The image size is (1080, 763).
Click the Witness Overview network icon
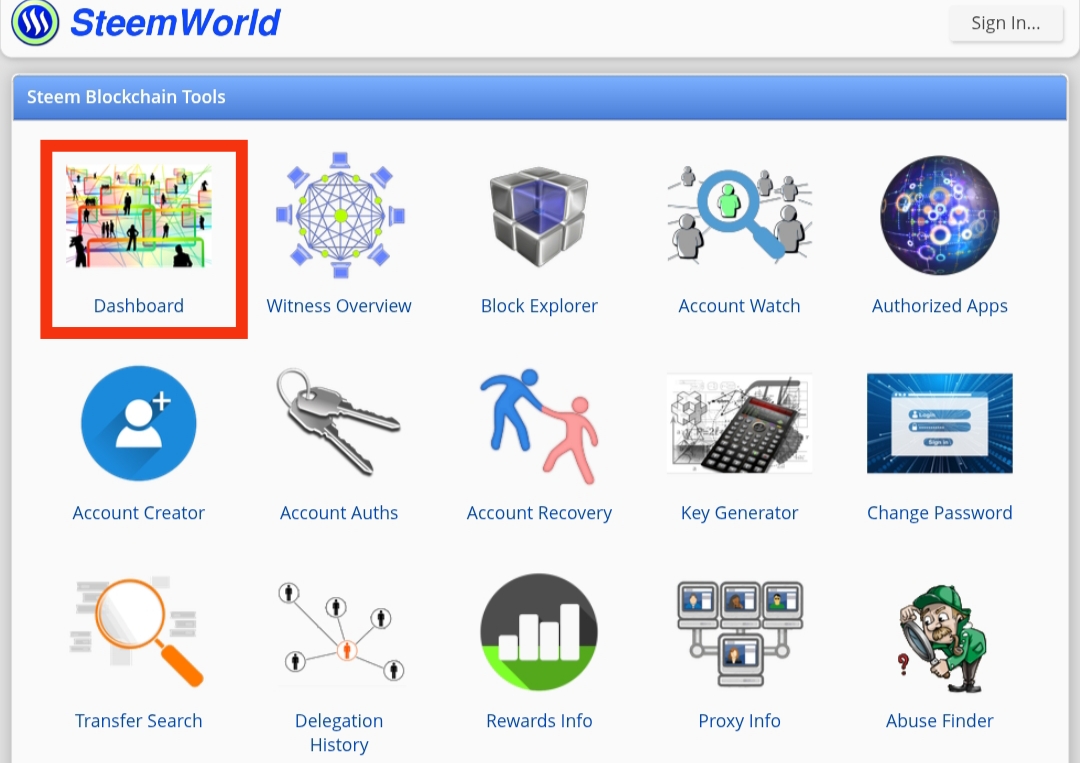click(340, 215)
